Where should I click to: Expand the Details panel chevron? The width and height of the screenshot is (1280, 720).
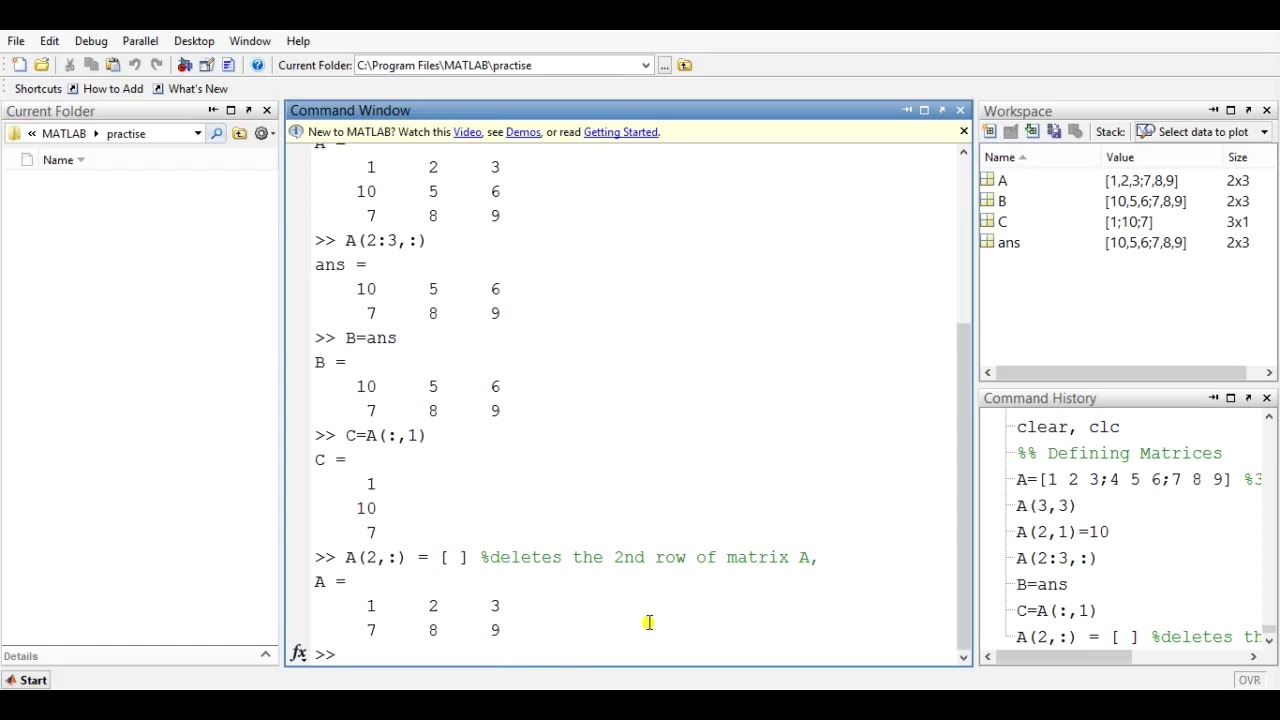pos(265,655)
